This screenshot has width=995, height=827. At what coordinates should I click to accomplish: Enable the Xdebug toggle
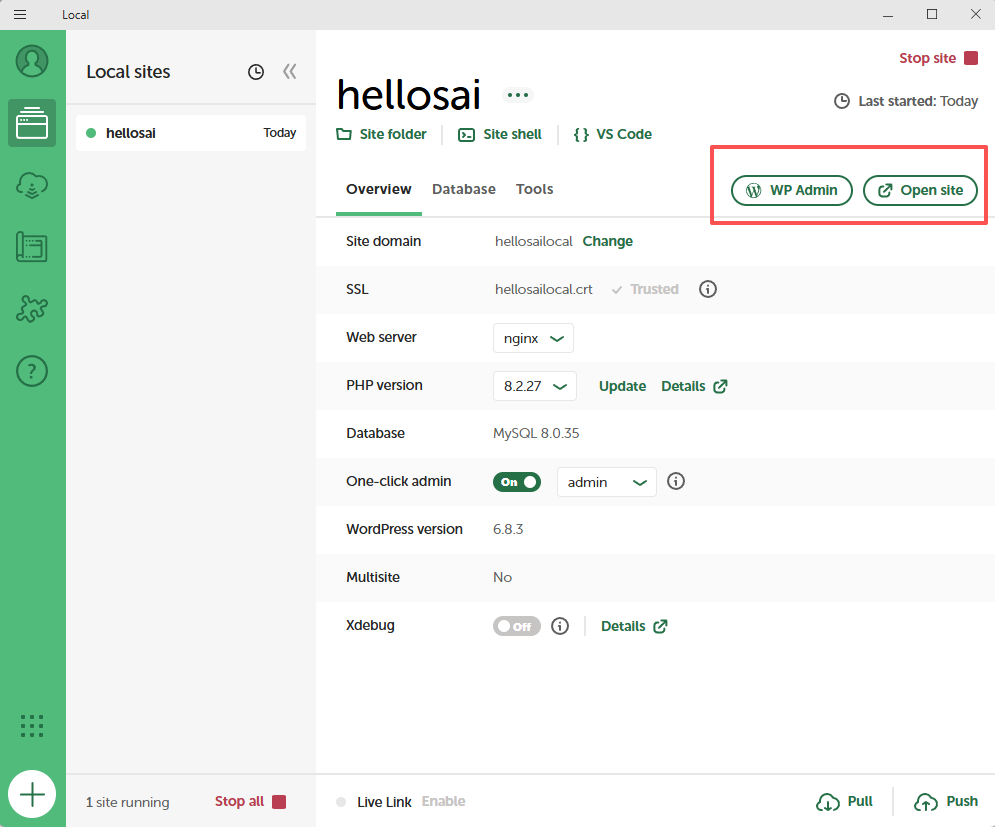516,626
